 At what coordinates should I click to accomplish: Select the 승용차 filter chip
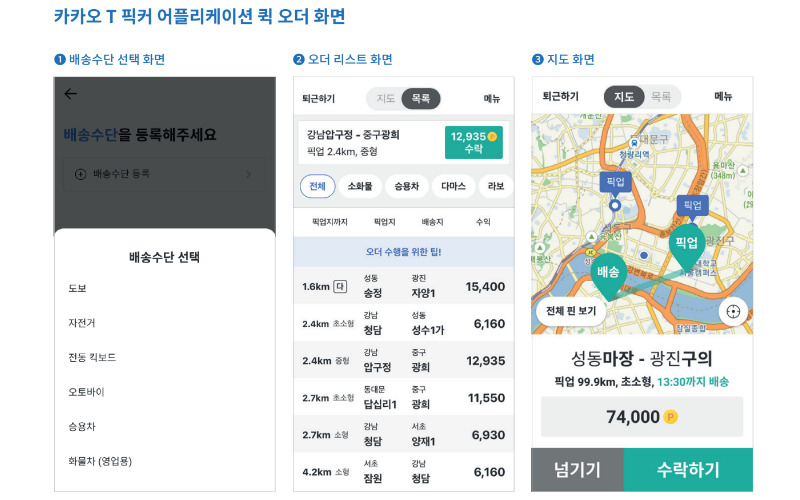(x=407, y=186)
